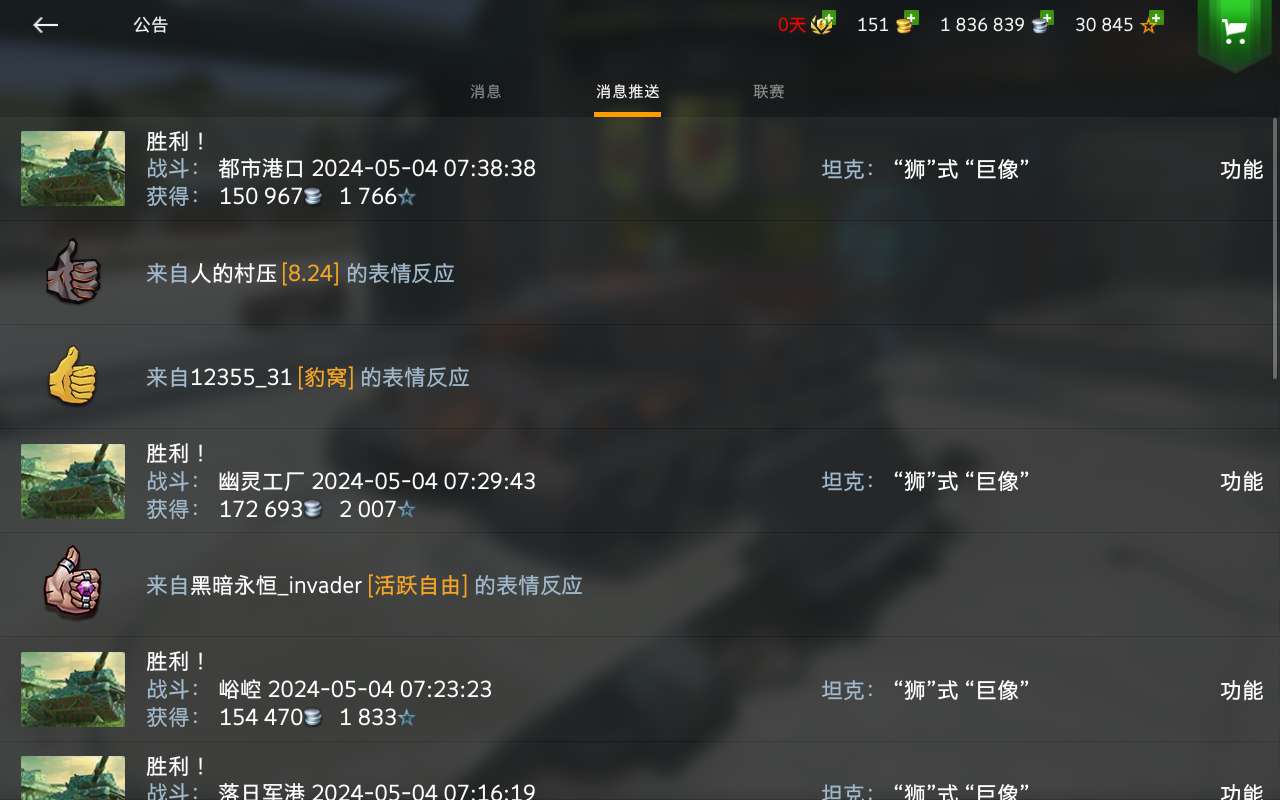The image size is (1280, 800).
Task: Add free XP beside 30 845
Action: 1152,23
